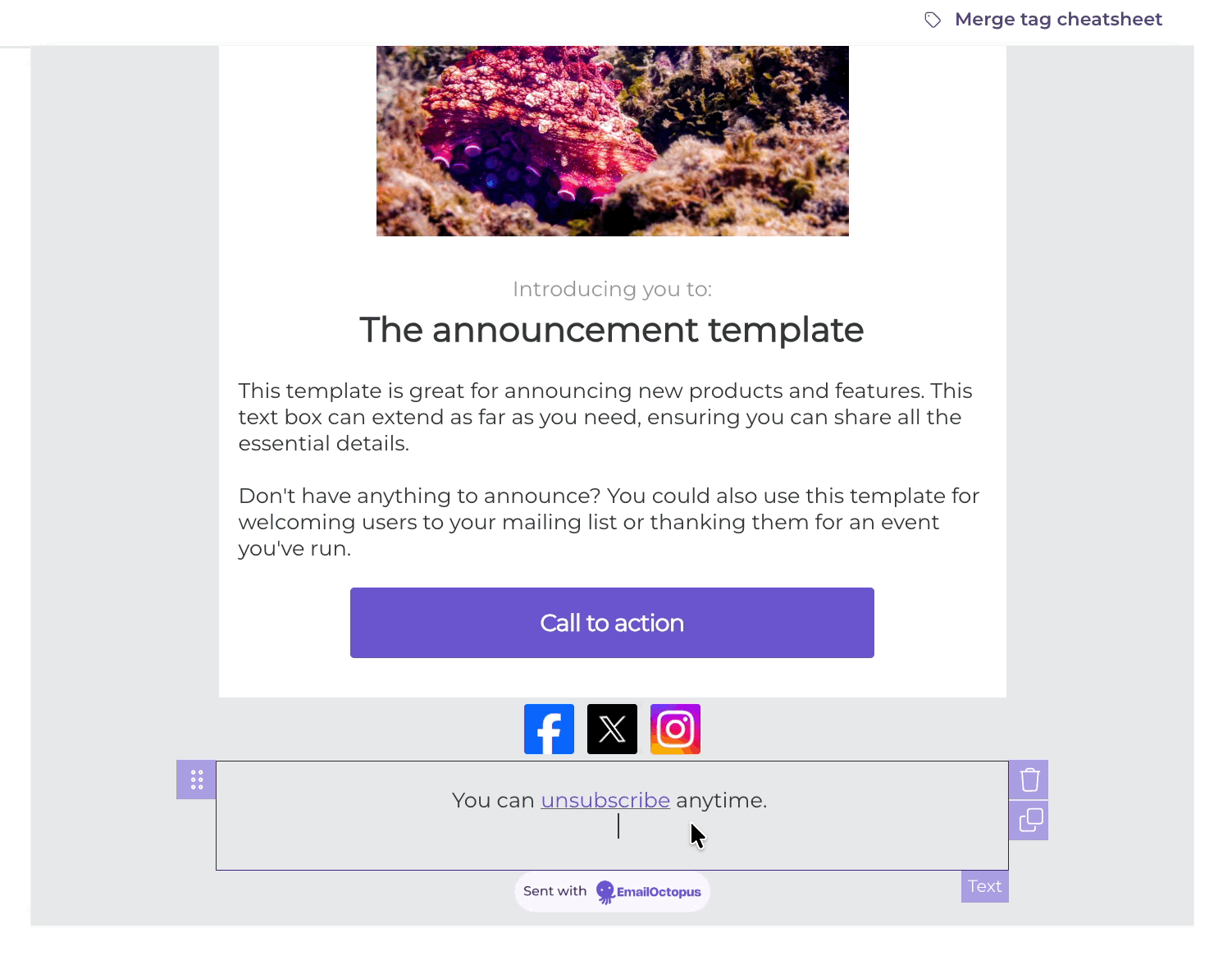The image size is (1232, 965).
Task: Click the Facebook social icon
Action: [549, 729]
